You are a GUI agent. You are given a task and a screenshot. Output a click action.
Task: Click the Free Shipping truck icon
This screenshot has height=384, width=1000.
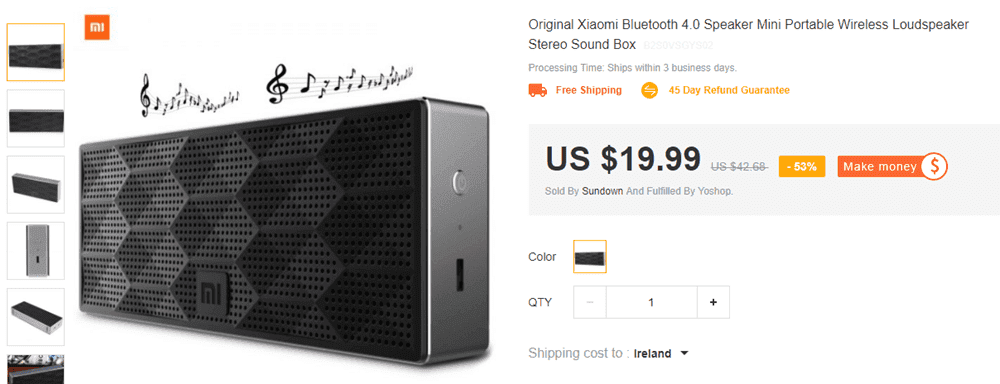(x=538, y=91)
